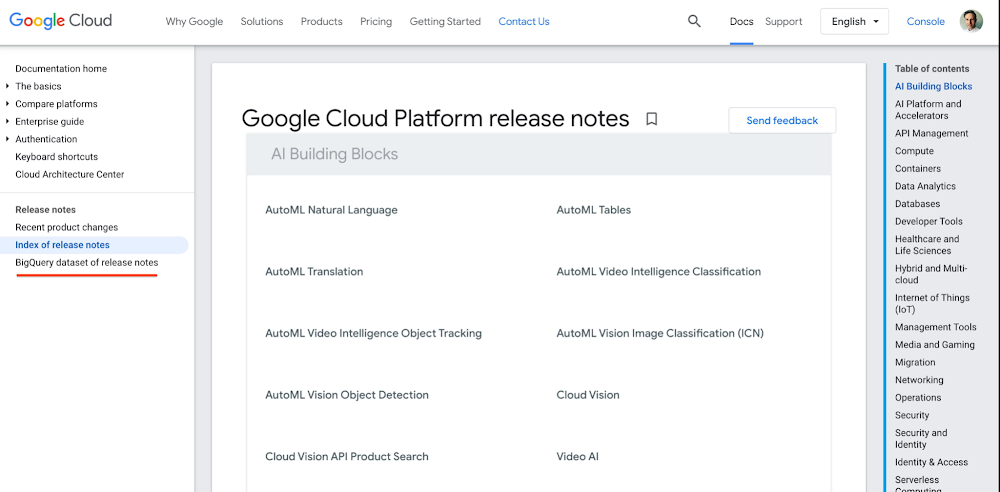Image resolution: width=1000 pixels, height=492 pixels.
Task: Expand Authentication section arrow
Action: [7, 139]
